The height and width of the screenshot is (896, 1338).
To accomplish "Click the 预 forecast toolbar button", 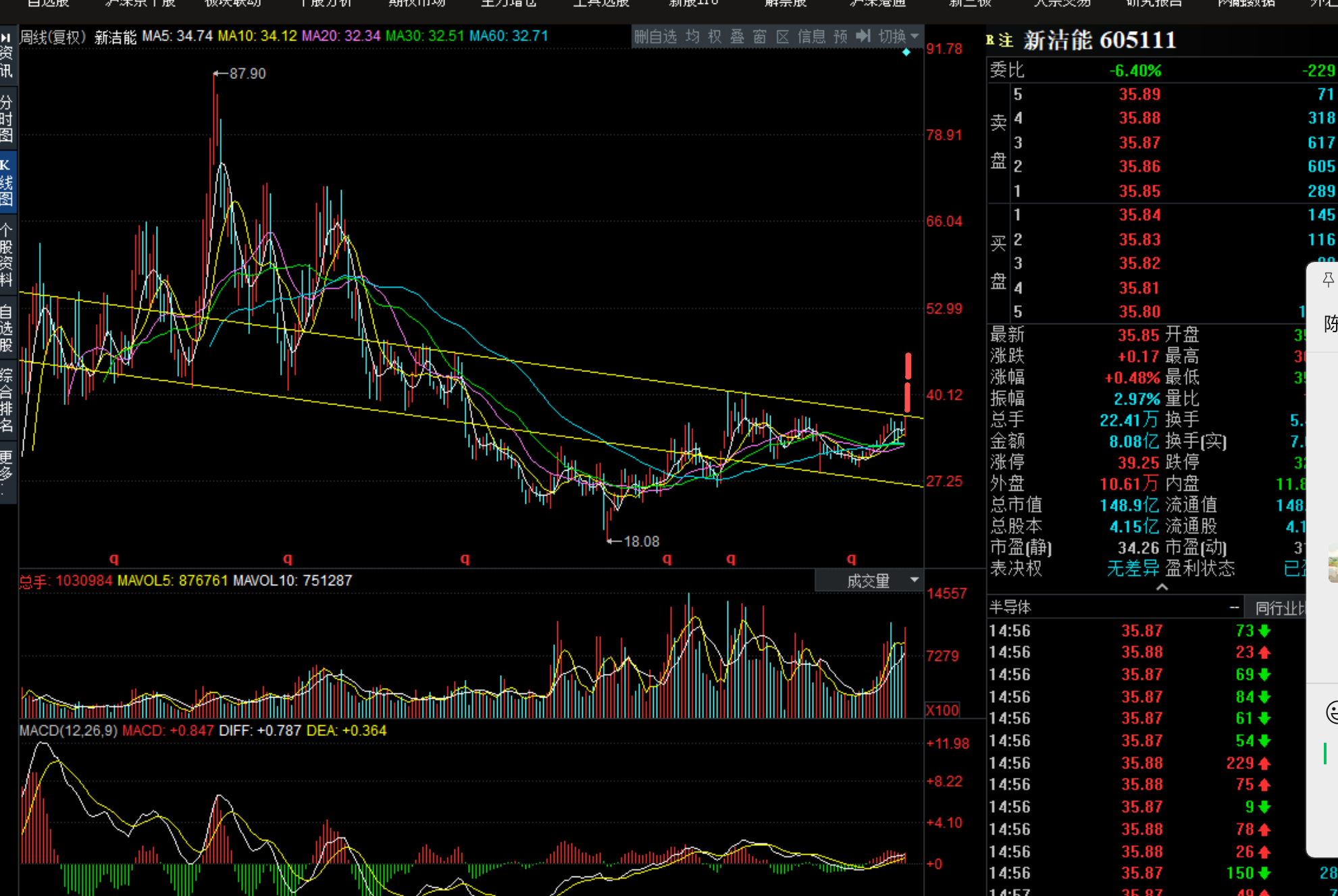I will tap(840, 36).
